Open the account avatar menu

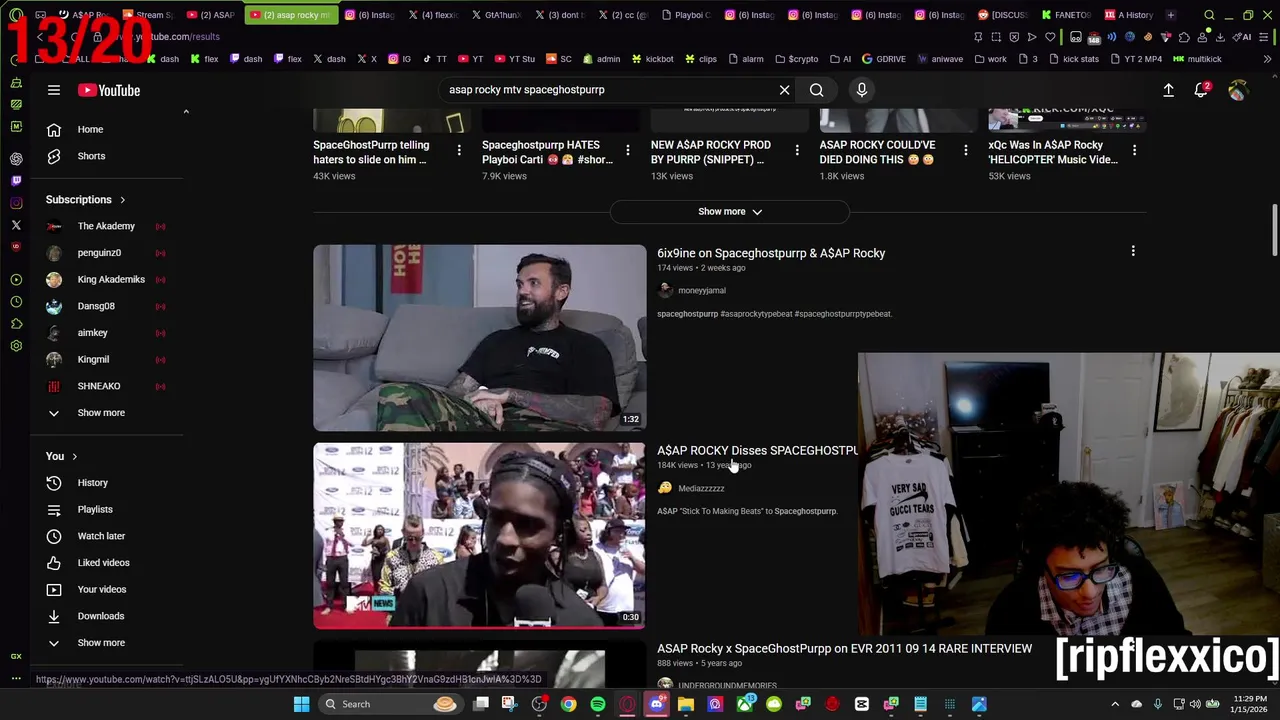(1238, 90)
